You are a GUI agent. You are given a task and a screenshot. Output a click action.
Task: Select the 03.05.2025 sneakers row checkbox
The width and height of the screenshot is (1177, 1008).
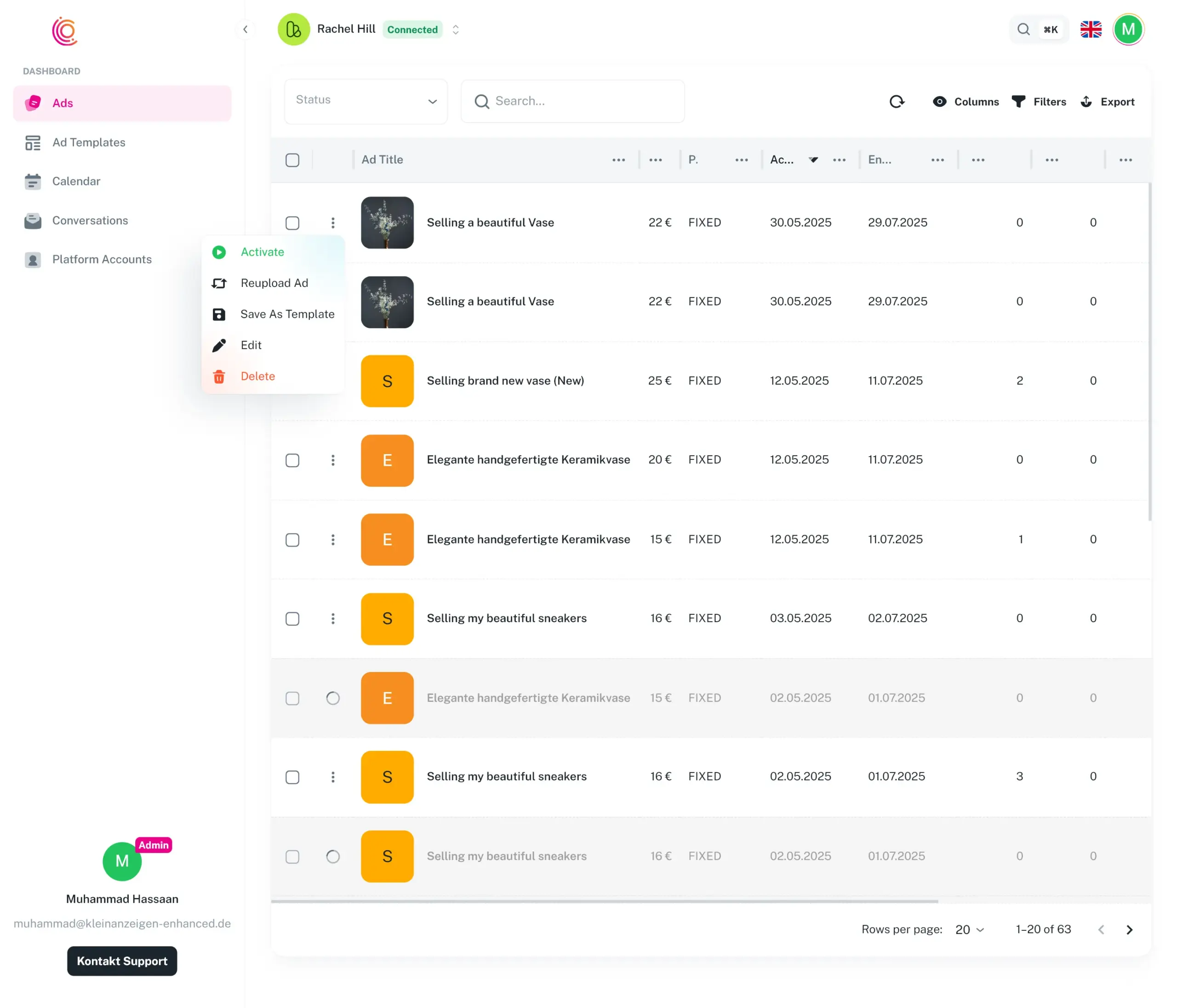point(292,619)
